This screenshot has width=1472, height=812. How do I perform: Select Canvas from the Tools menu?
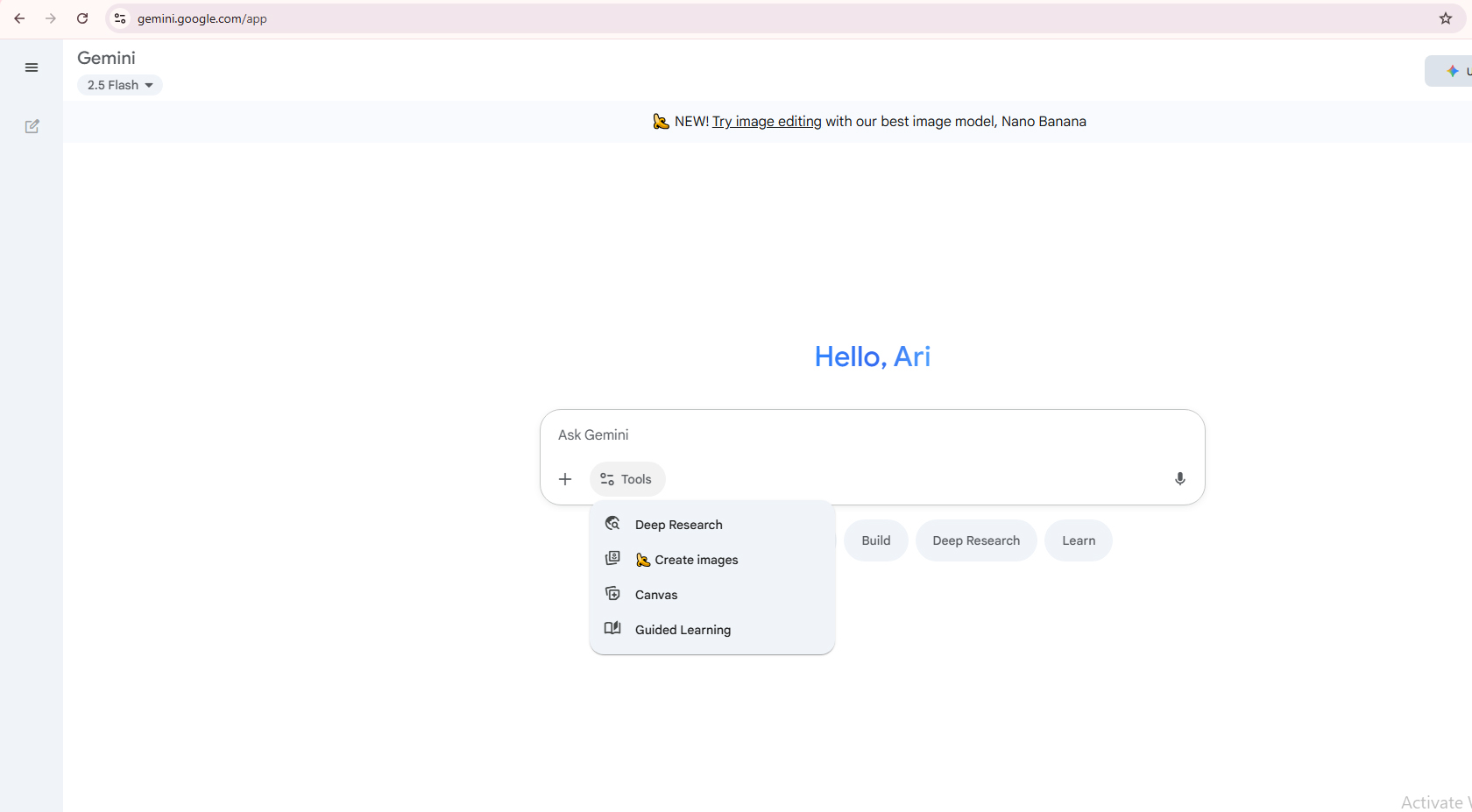pos(655,595)
